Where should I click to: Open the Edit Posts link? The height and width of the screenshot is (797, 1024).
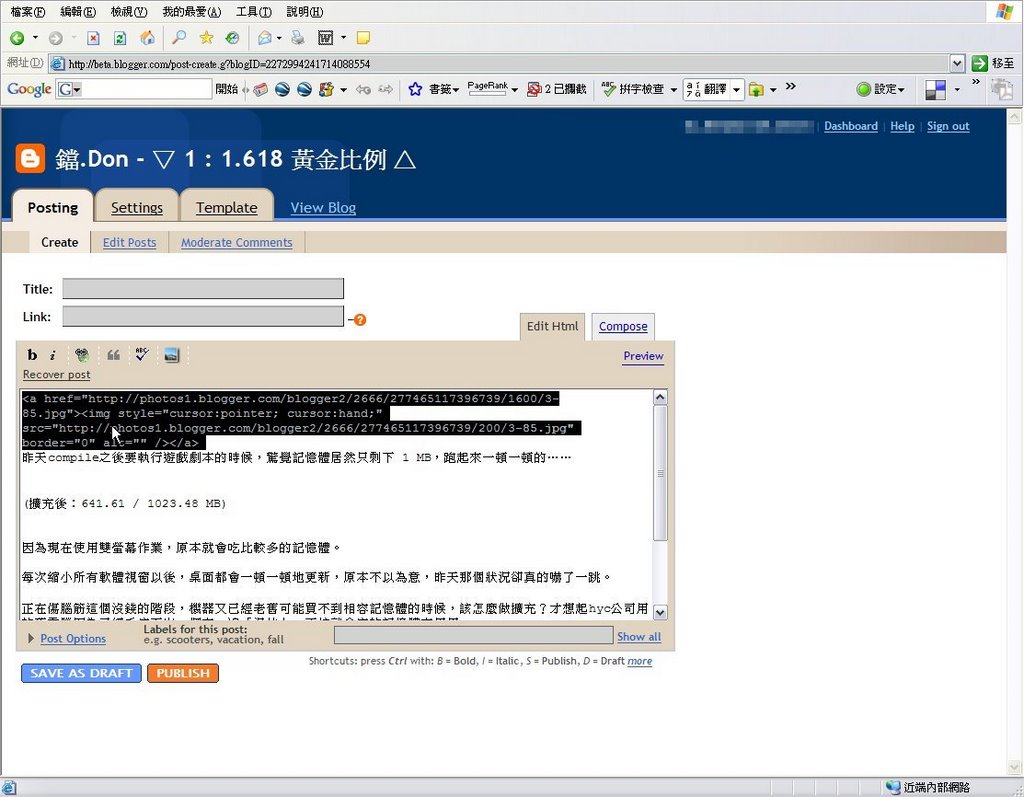click(x=129, y=242)
